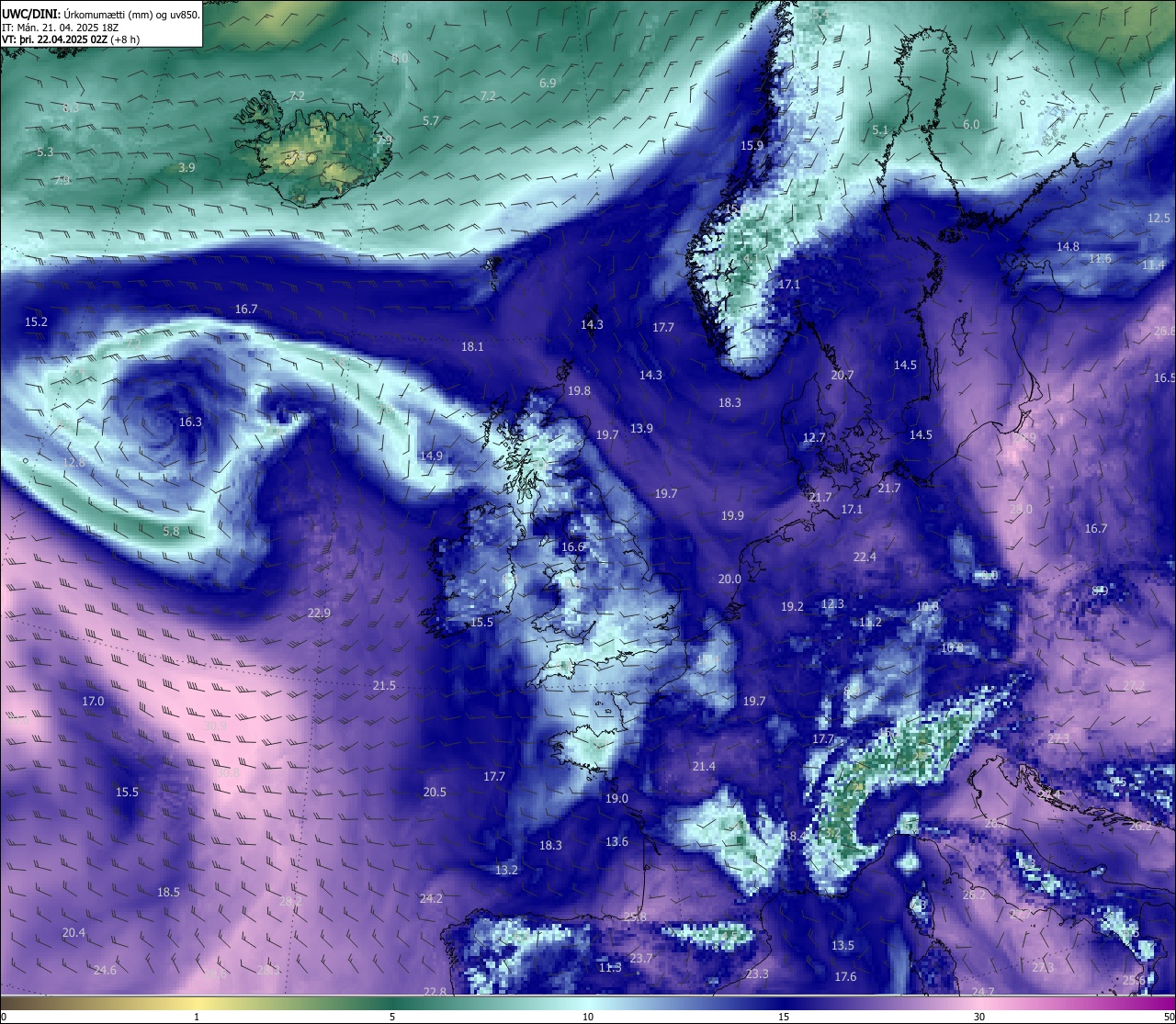The image size is (1176, 1024).
Task: Click the 20.5 value in the Bay of Biscay
Action: 435,793
